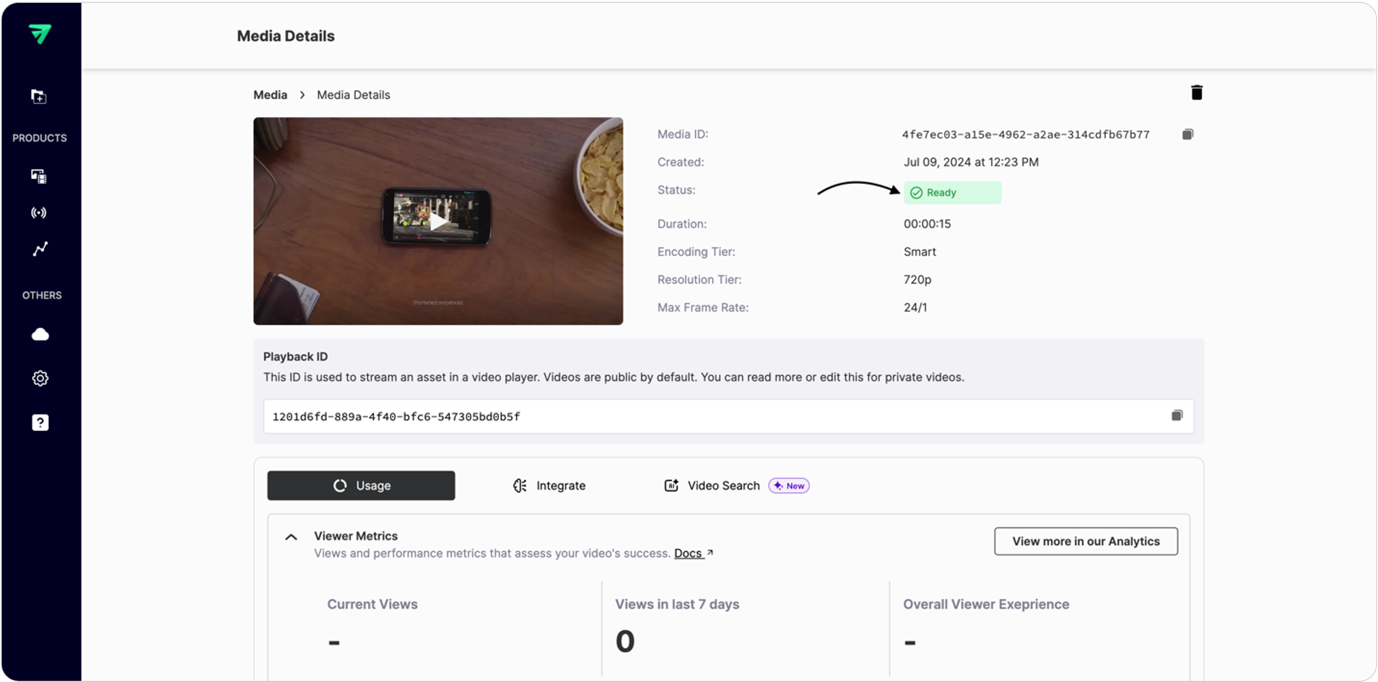Viewport: 1378px width, 682px height.
Task: Open the add media folder icon
Action: coord(39,97)
